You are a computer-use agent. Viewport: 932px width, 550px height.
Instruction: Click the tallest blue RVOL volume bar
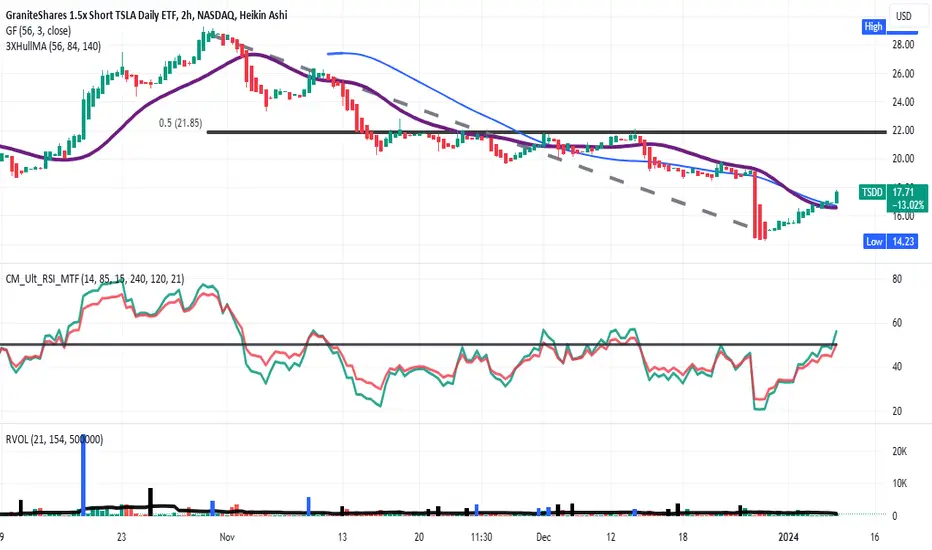point(83,474)
